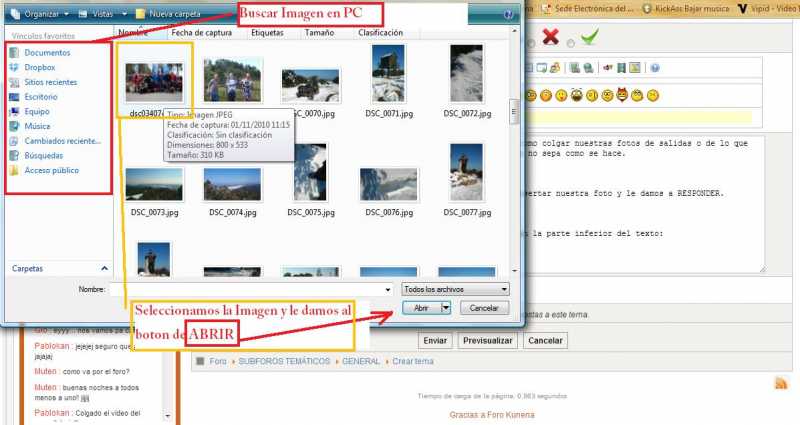
Task: Click the Previsualizar button
Action: pos(487,340)
